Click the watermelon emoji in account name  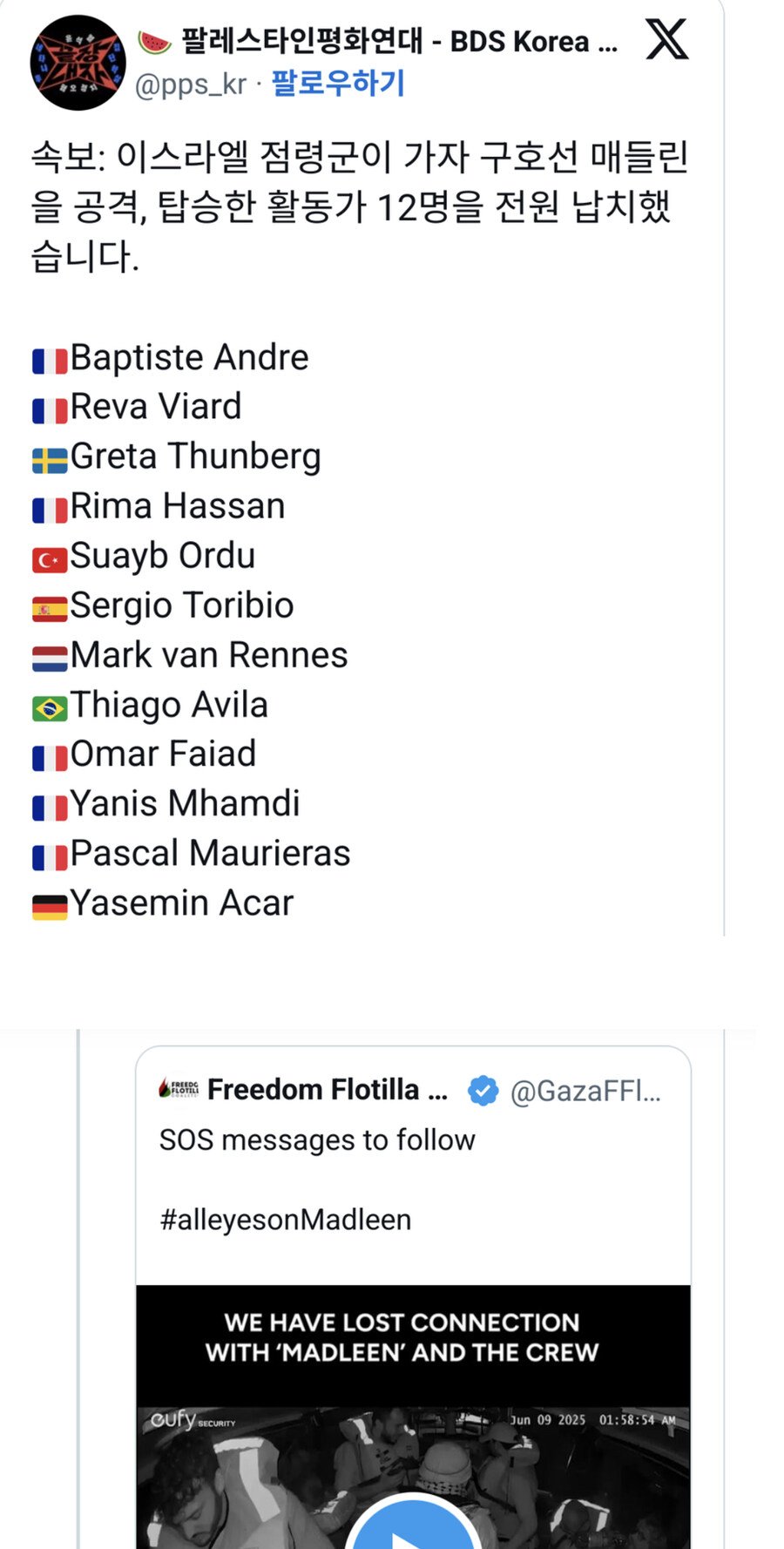154,41
